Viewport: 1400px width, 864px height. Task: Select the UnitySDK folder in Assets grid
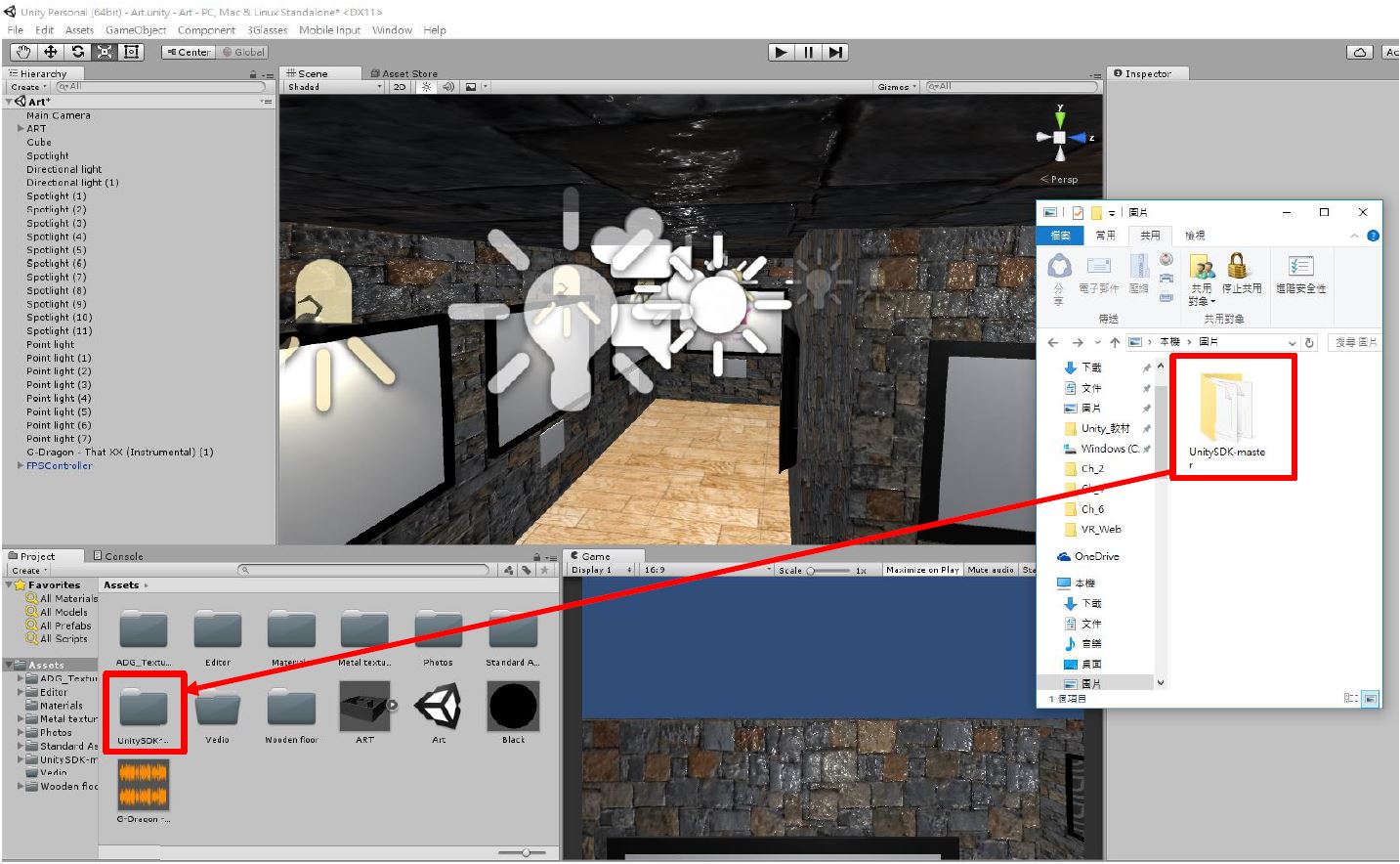click(144, 716)
